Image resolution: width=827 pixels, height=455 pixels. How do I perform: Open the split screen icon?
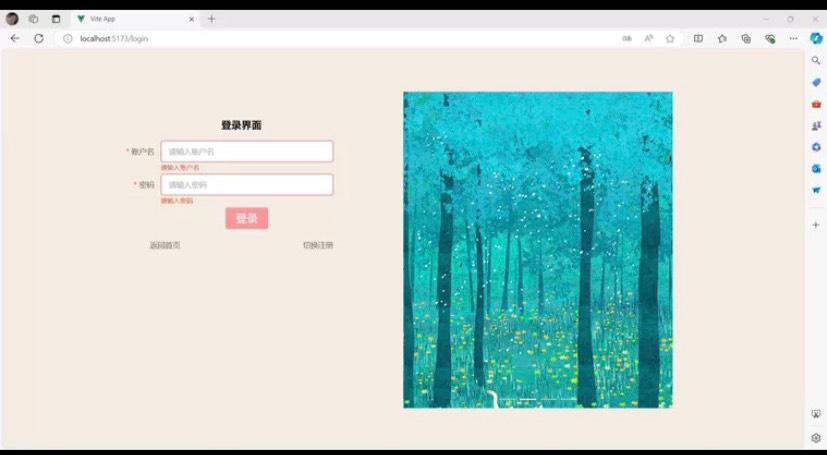tap(698, 38)
